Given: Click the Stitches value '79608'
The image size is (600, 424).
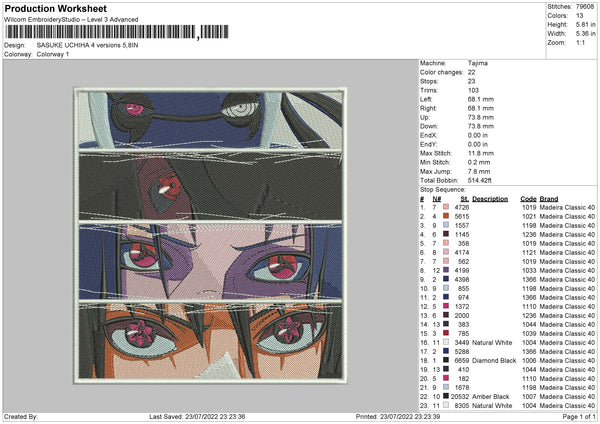Looking at the screenshot, I should tap(585, 7).
